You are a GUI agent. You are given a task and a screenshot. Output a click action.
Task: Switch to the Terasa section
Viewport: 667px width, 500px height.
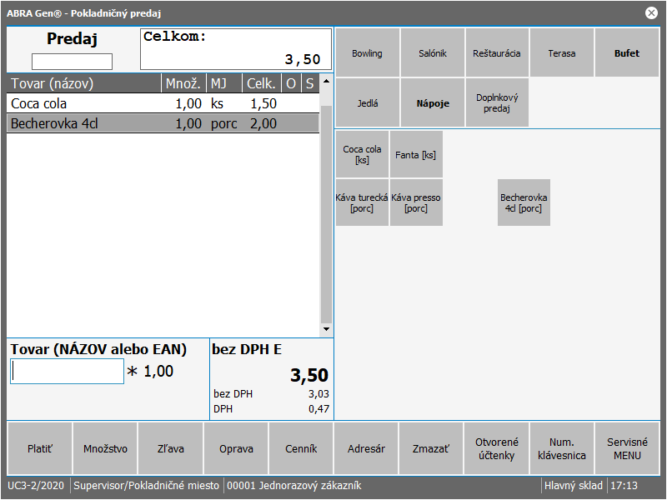tap(561, 53)
